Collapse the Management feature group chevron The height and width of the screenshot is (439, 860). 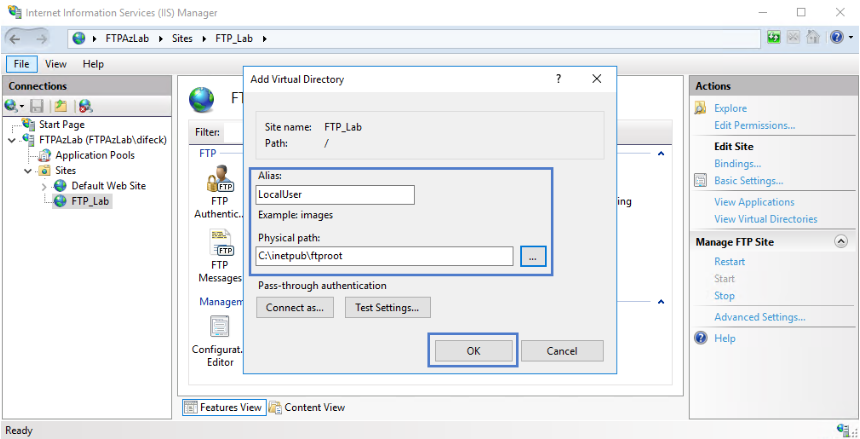tap(661, 302)
